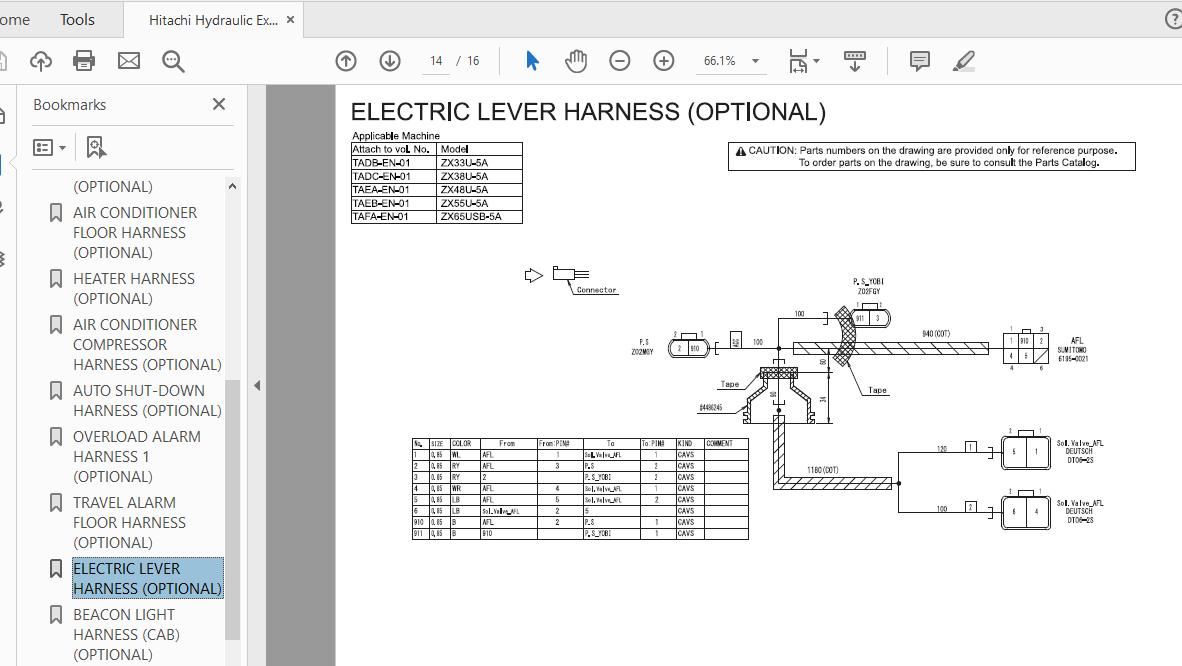Click the Connector label in the diagram

[596, 290]
